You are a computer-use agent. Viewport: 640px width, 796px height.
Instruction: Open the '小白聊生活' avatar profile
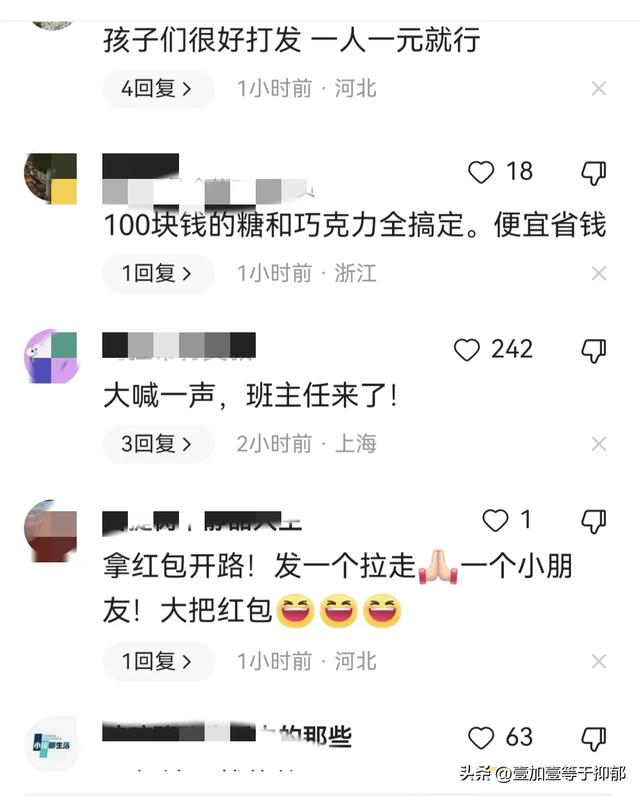pos(51,745)
